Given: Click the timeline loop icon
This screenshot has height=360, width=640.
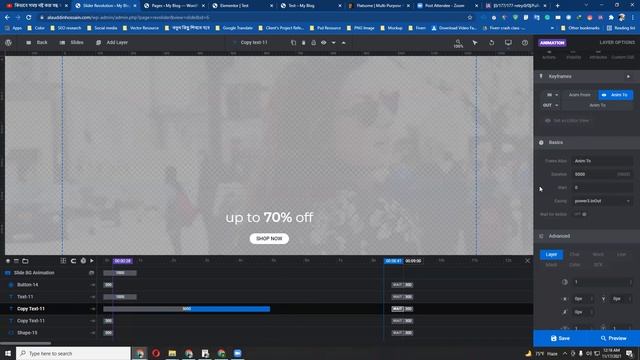Looking at the screenshot, I should (x=73, y=261).
